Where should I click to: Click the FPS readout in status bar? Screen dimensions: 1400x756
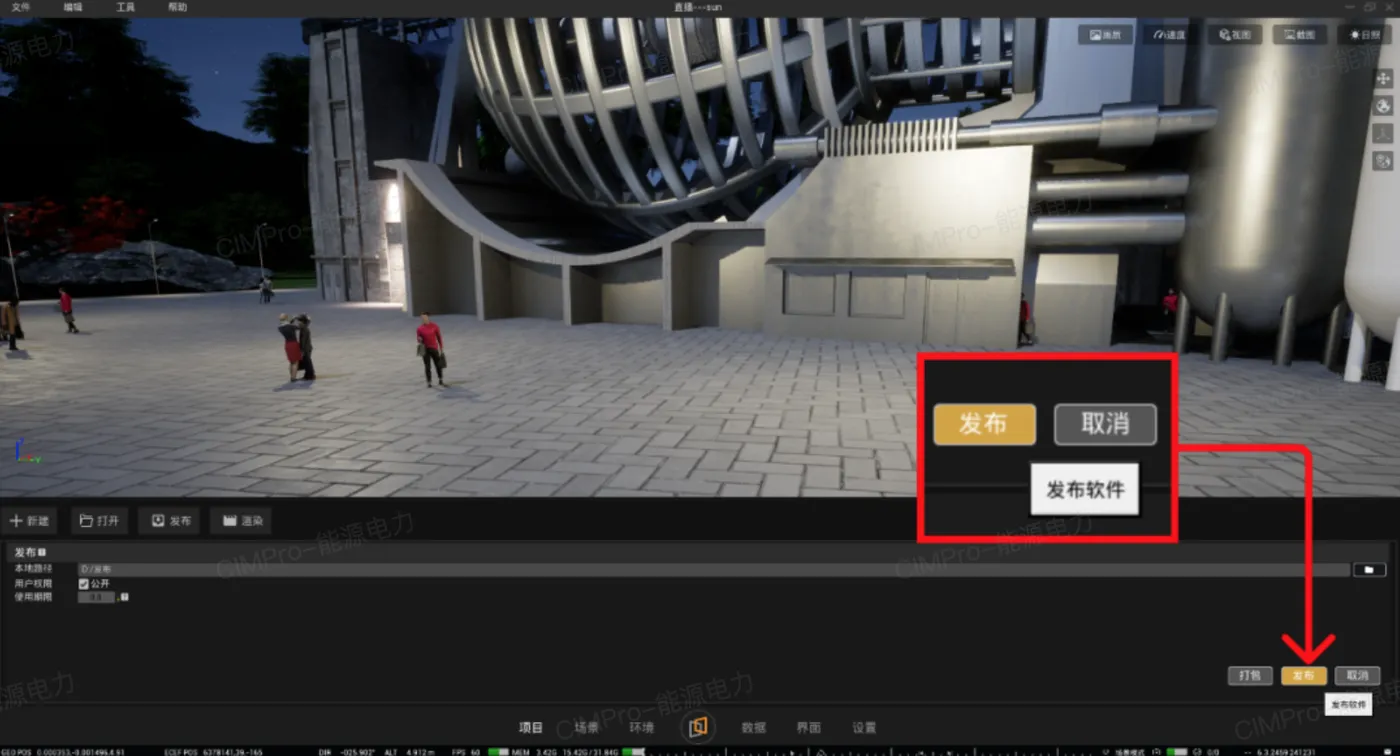[x=466, y=751]
